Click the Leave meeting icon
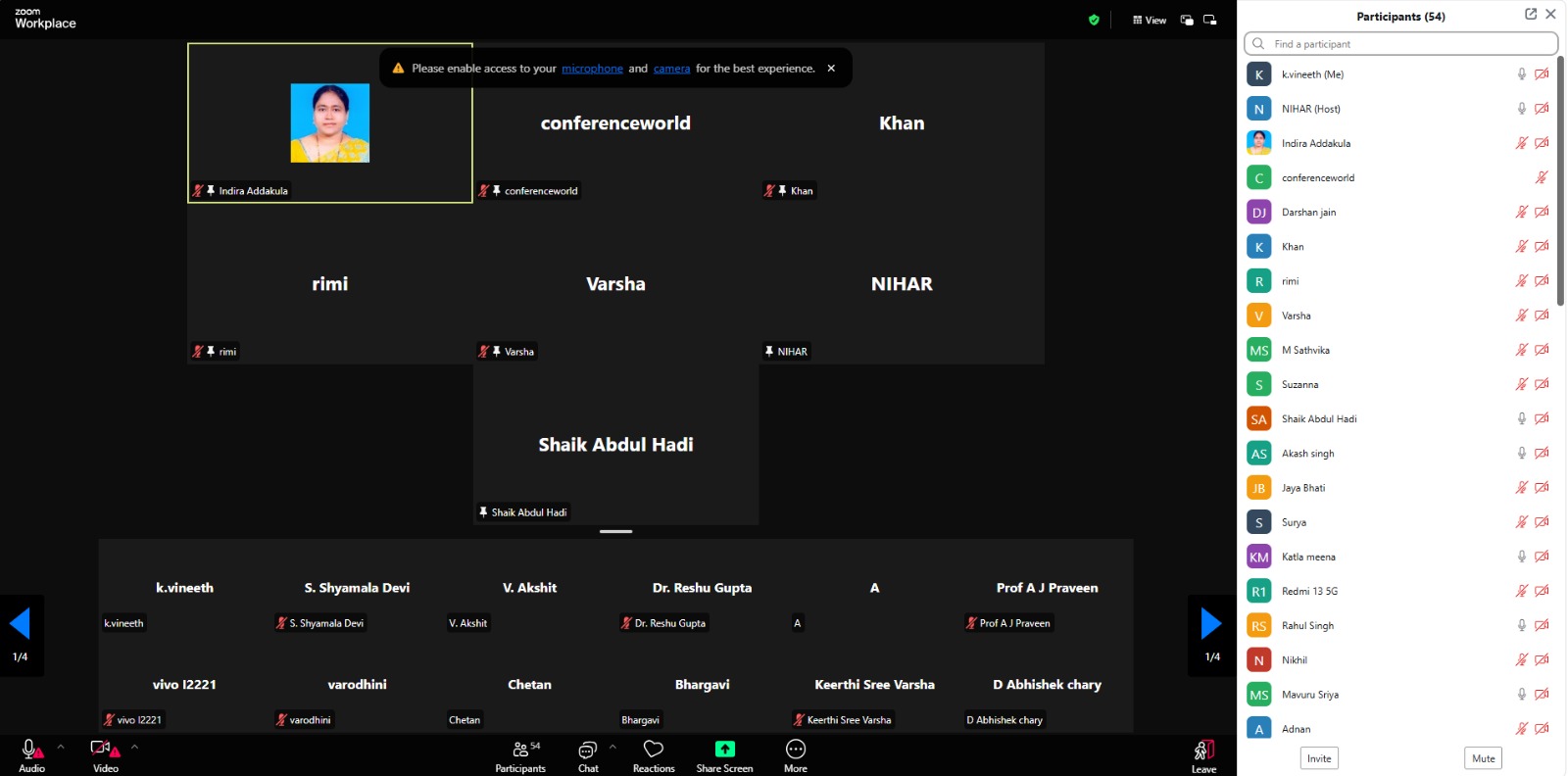Image resolution: width=1568 pixels, height=776 pixels. point(1203,751)
